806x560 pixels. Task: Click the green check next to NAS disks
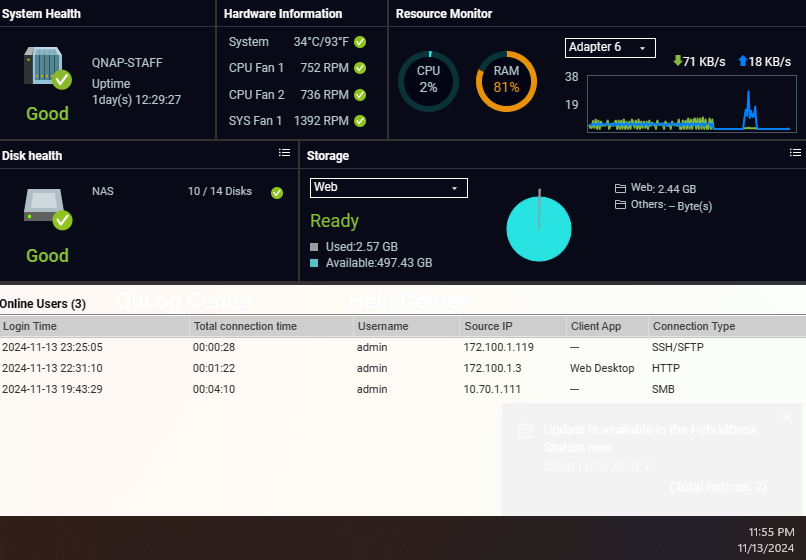point(277,192)
